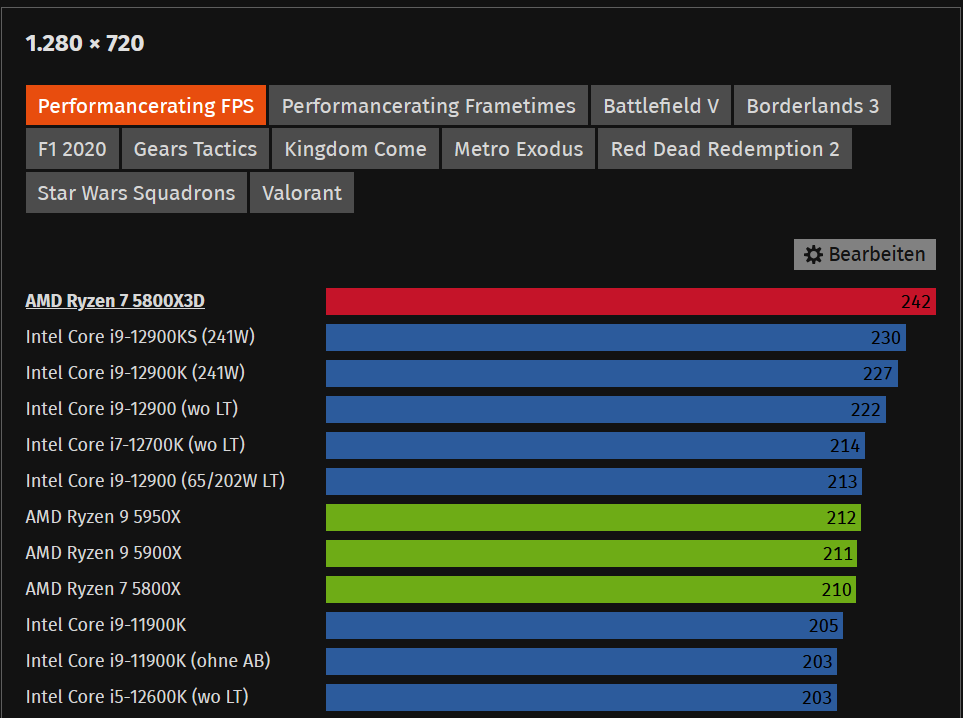Image resolution: width=963 pixels, height=718 pixels.
Task: Click the blue bar showing 214
Action: (x=595, y=446)
